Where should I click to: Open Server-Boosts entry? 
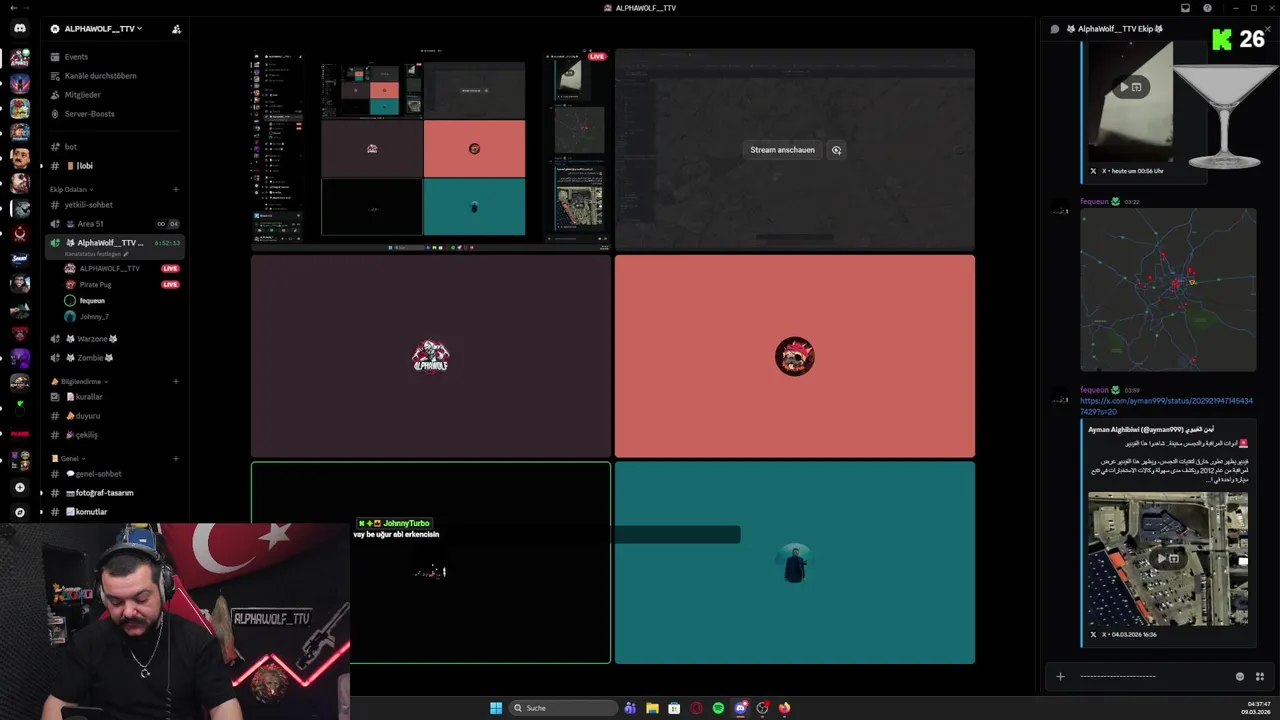pos(89,114)
